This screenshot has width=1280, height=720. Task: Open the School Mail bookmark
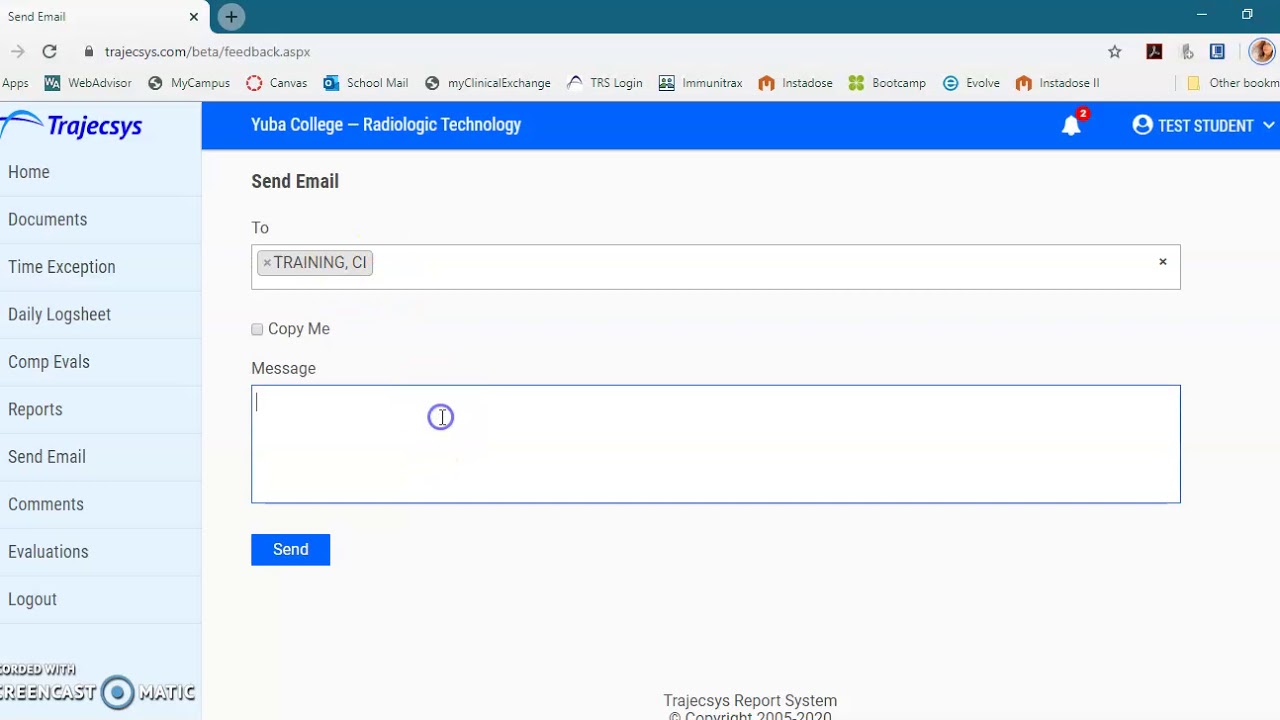tap(366, 83)
